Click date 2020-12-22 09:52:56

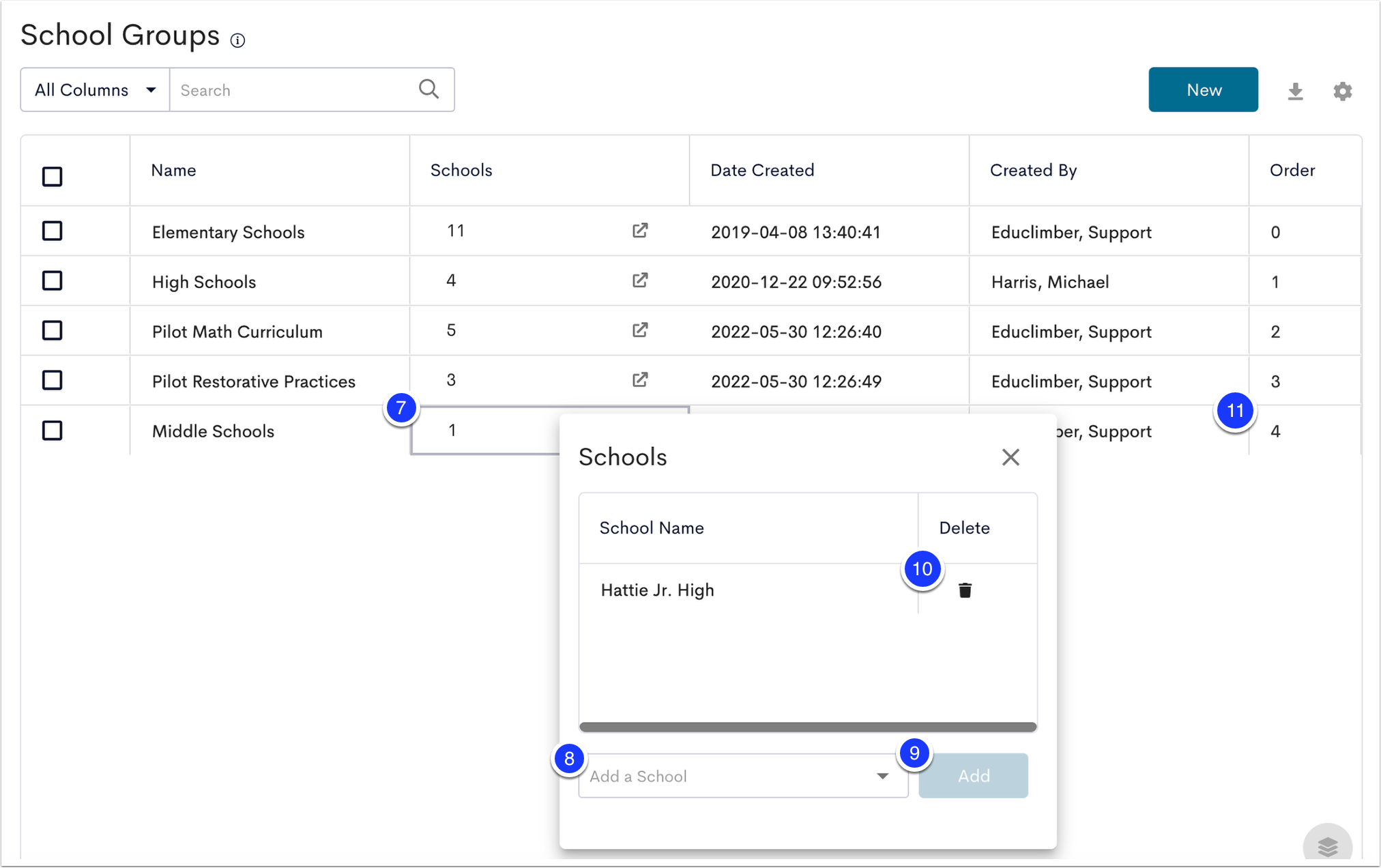[x=796, y=282]
